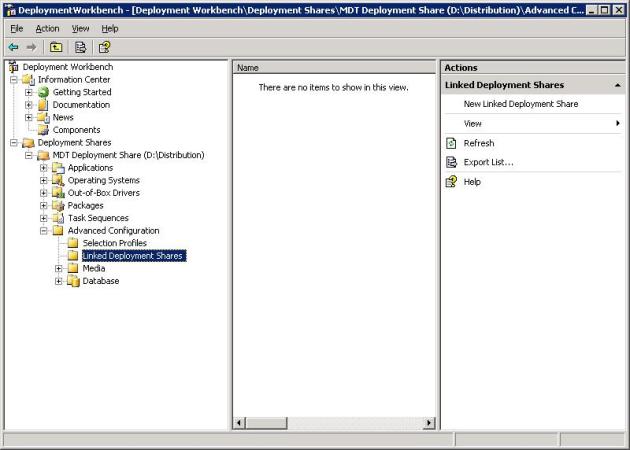
Task: Click the Components folder icon
Action: pos(43,130)
